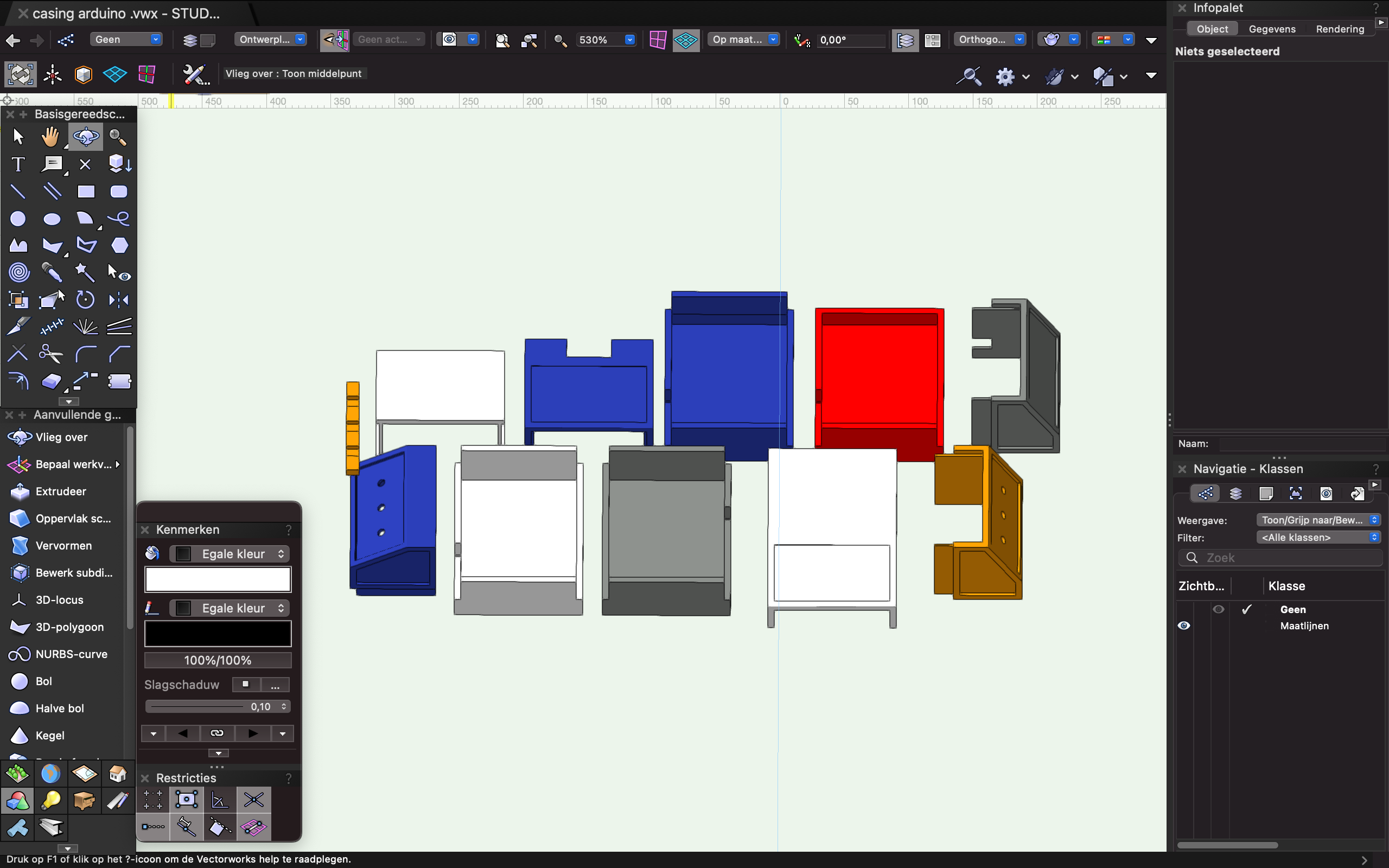Select the Regular Polygon hexagon tool
The height and width of the screenshot is (868, 1389).
point(119,246)
